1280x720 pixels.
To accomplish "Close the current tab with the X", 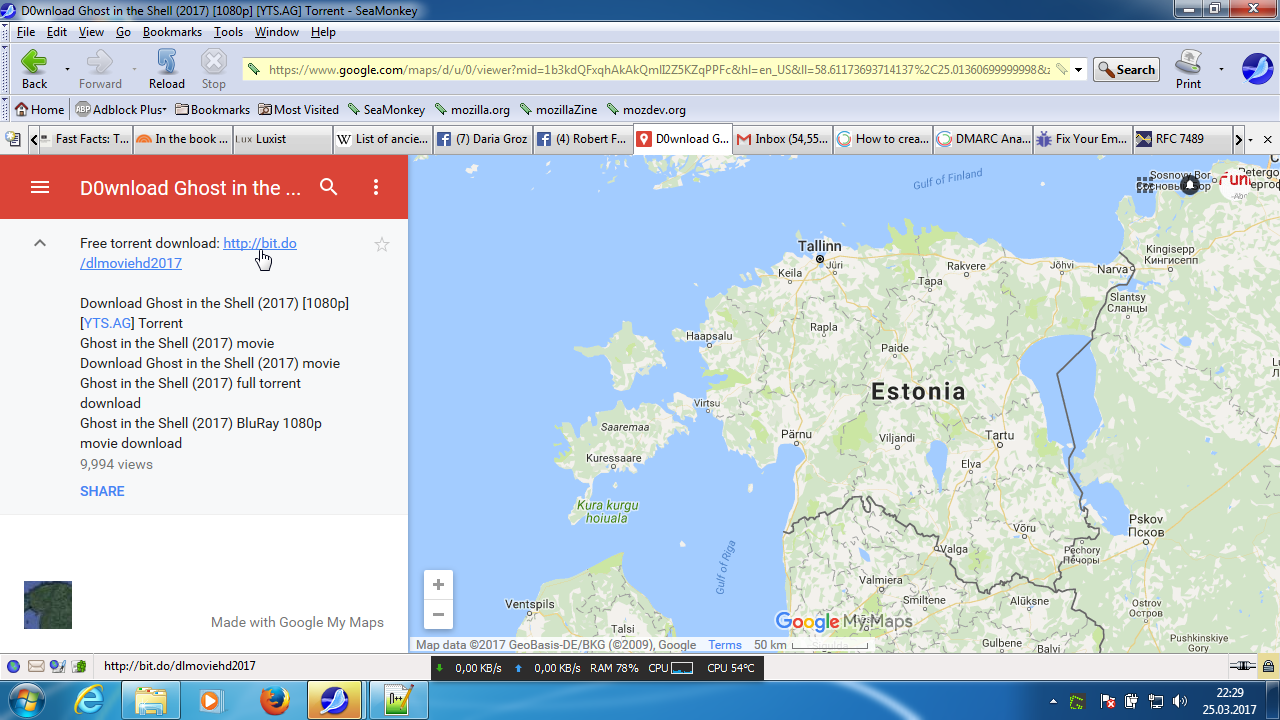I will point(1268,140).
